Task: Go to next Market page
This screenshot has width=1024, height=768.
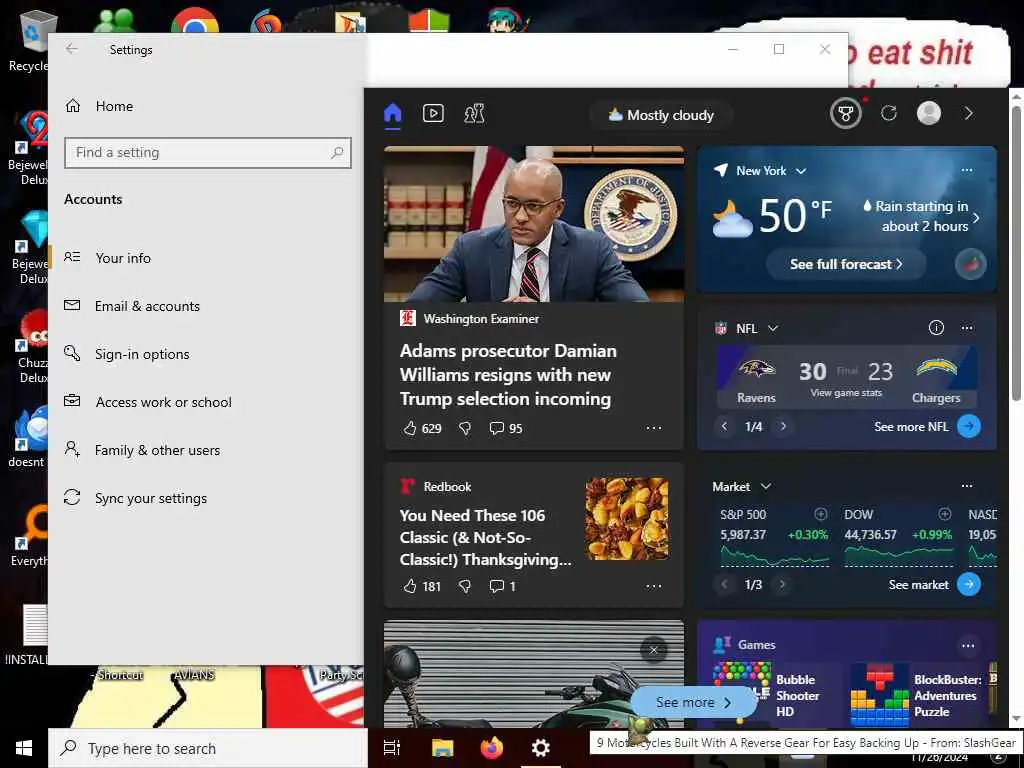Action: coord(782,584)
